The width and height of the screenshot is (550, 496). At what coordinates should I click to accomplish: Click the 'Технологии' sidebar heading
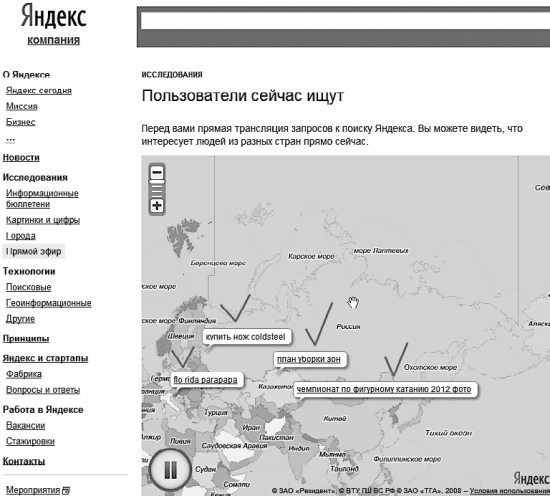(29, 271)
